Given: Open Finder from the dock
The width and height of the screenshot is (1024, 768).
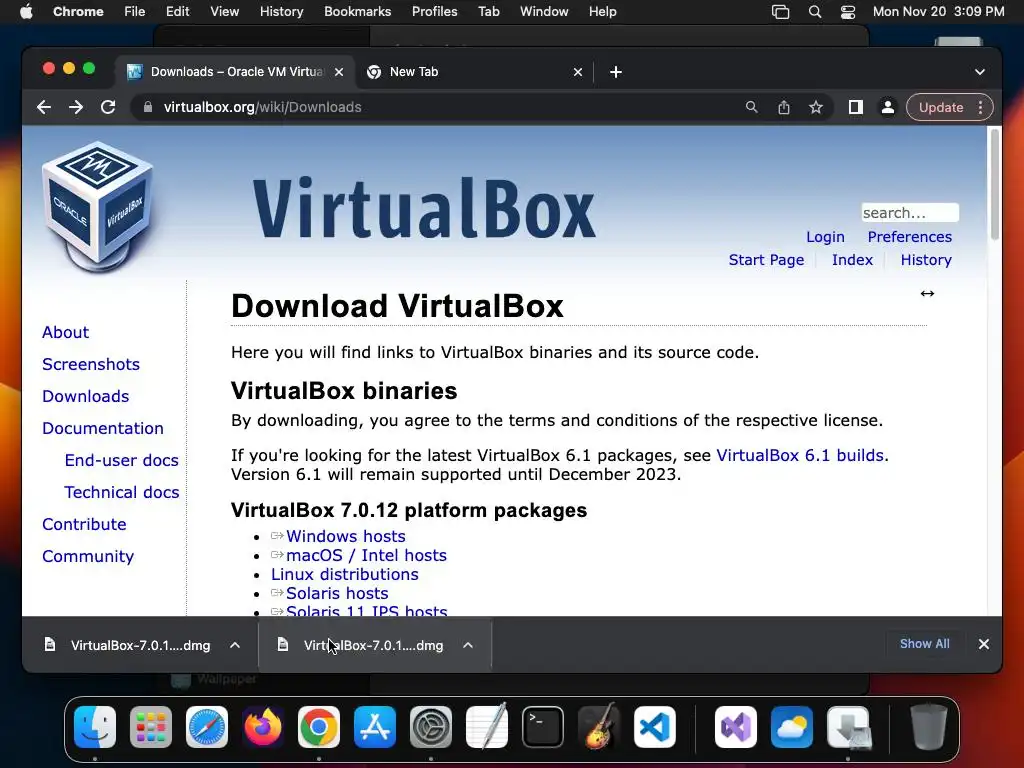Looking at the screenshot, I should (95, 727).
